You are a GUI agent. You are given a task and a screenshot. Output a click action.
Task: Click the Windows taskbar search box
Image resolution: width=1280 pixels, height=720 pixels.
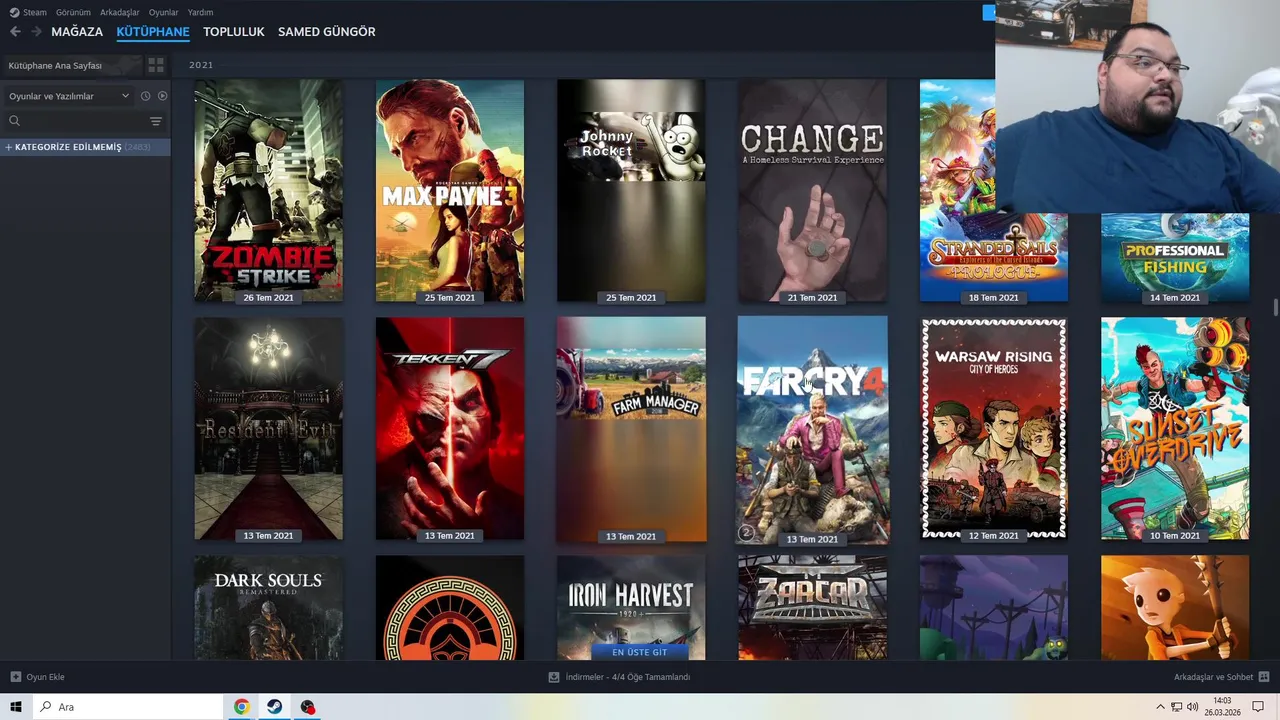click(x=128, y=707)
